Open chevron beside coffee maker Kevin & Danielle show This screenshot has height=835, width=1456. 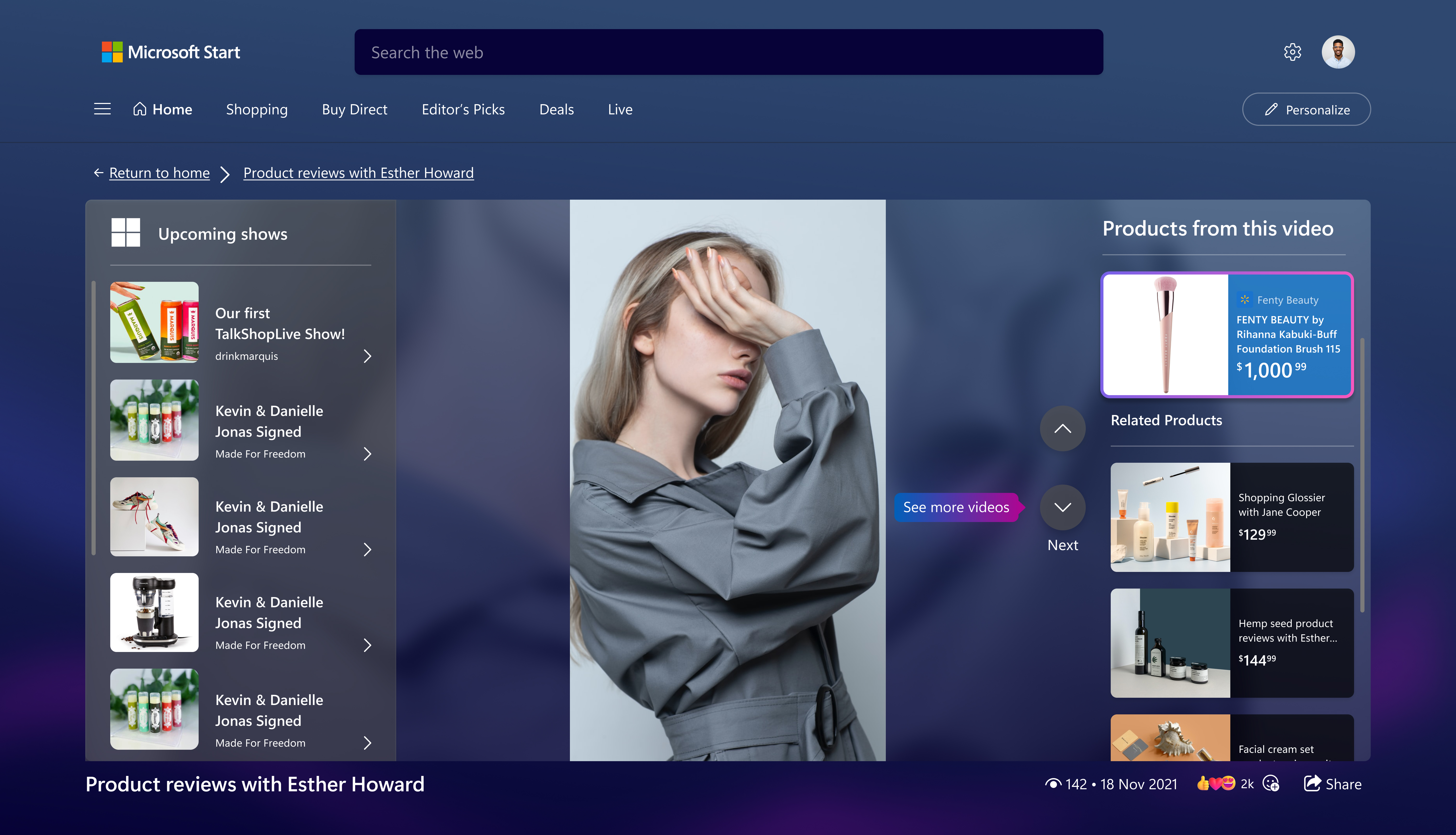pos(368,645)
